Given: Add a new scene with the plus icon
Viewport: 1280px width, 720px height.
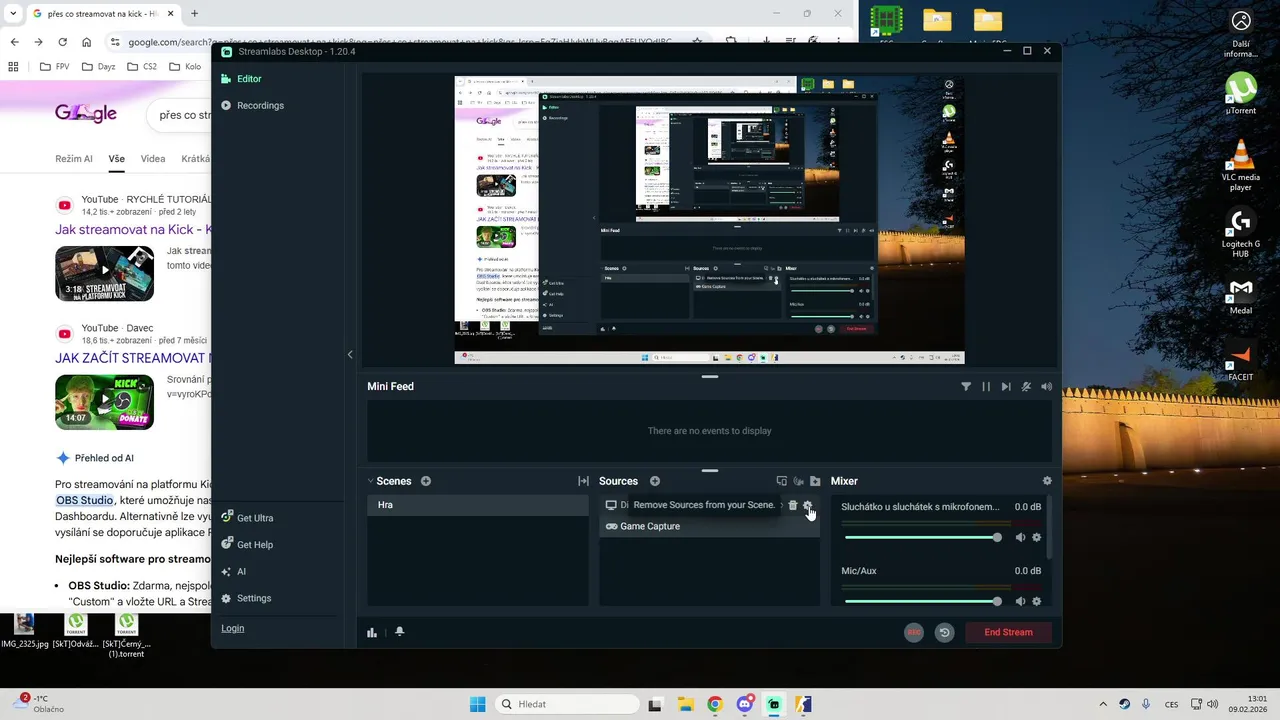Looking at the screenshot, I should (x=426, y=481).
